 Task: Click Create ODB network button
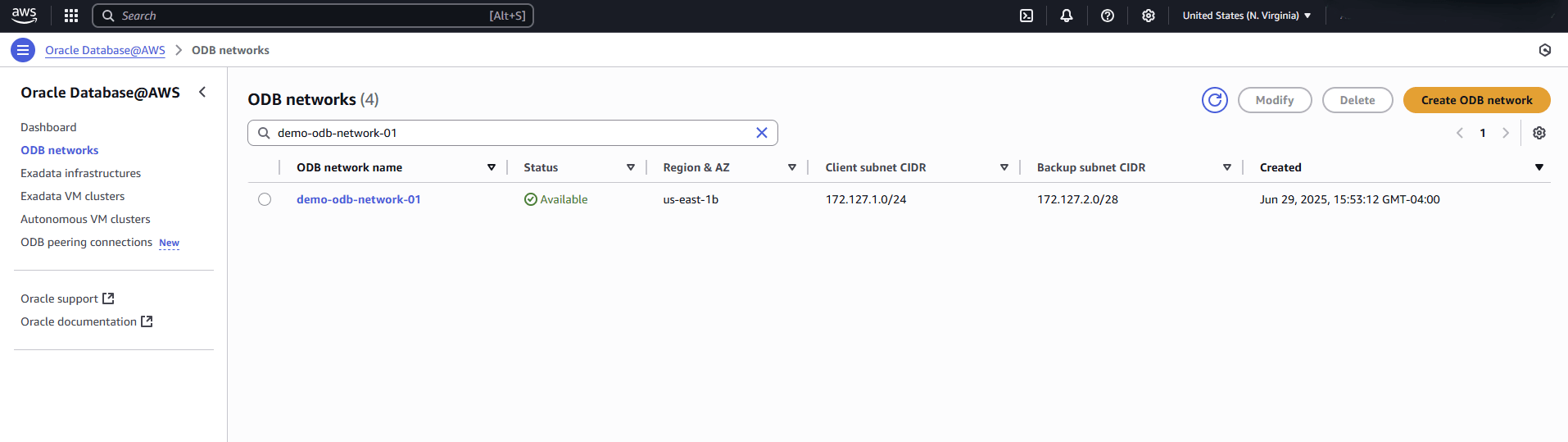pos(1475,100)
